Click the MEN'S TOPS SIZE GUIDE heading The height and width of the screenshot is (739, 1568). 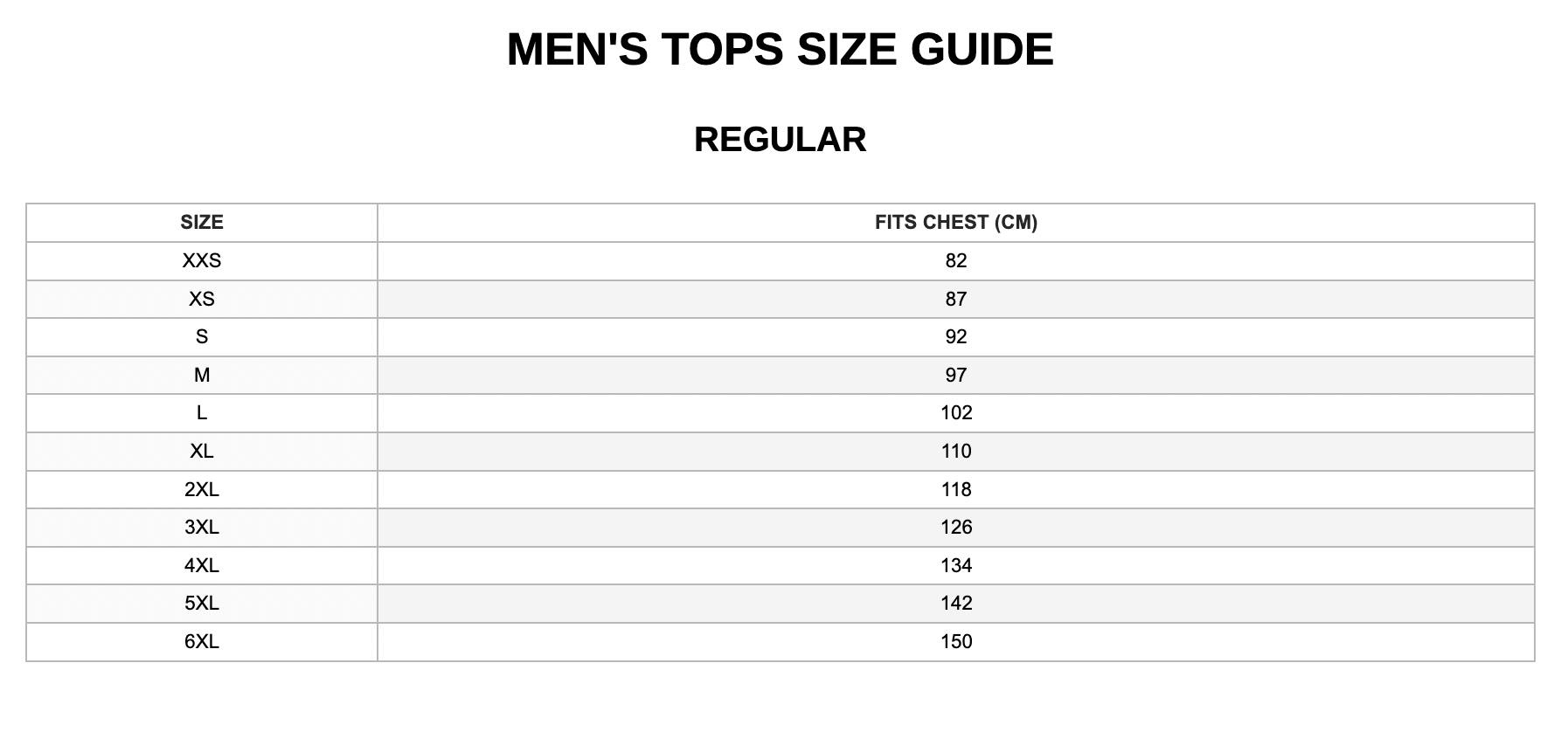(780, 49)
